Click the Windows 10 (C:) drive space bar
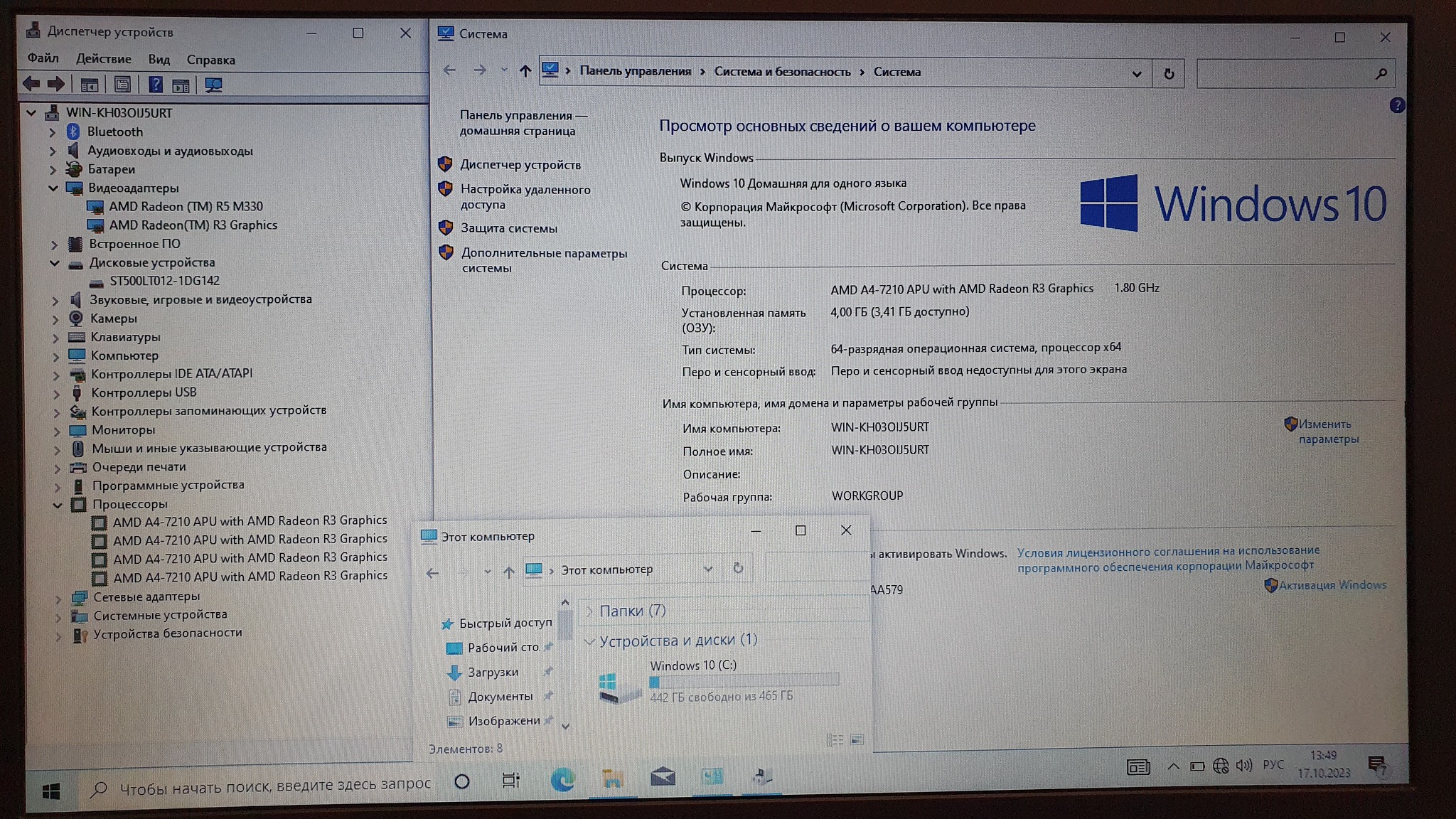This screenshot has height=819, width=1456. 744,681
